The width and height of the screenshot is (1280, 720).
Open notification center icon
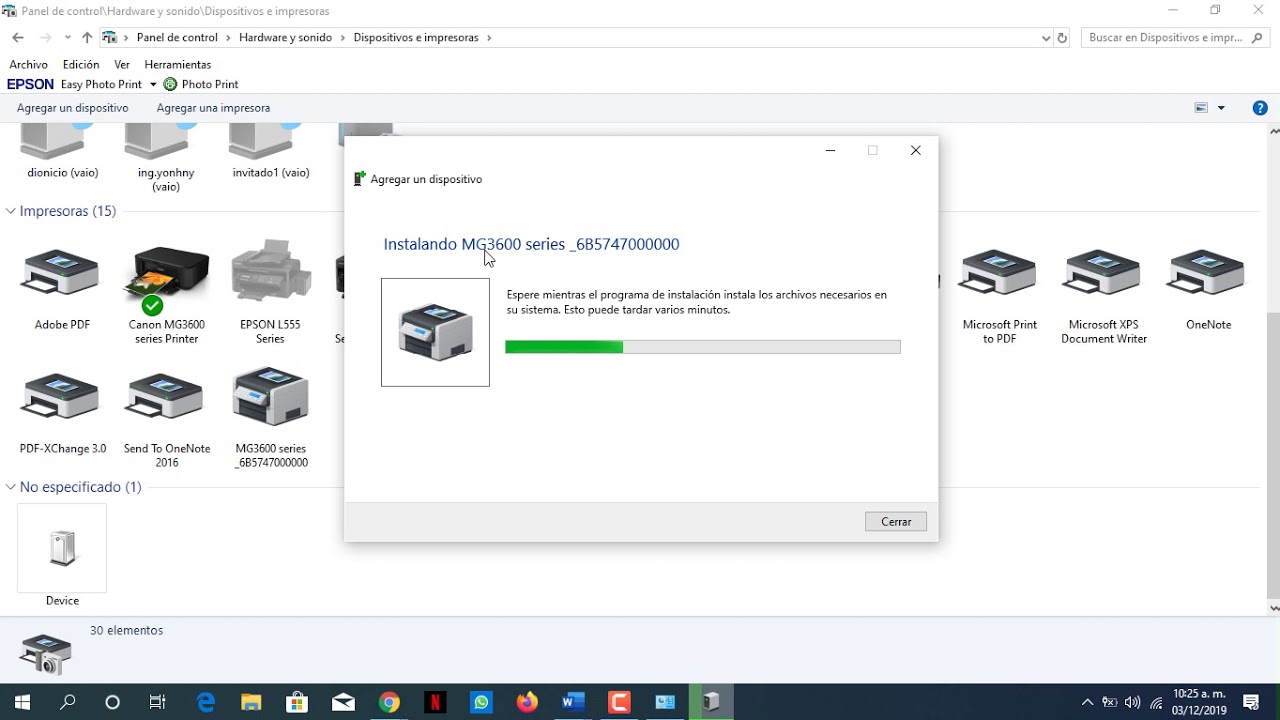1251,702
